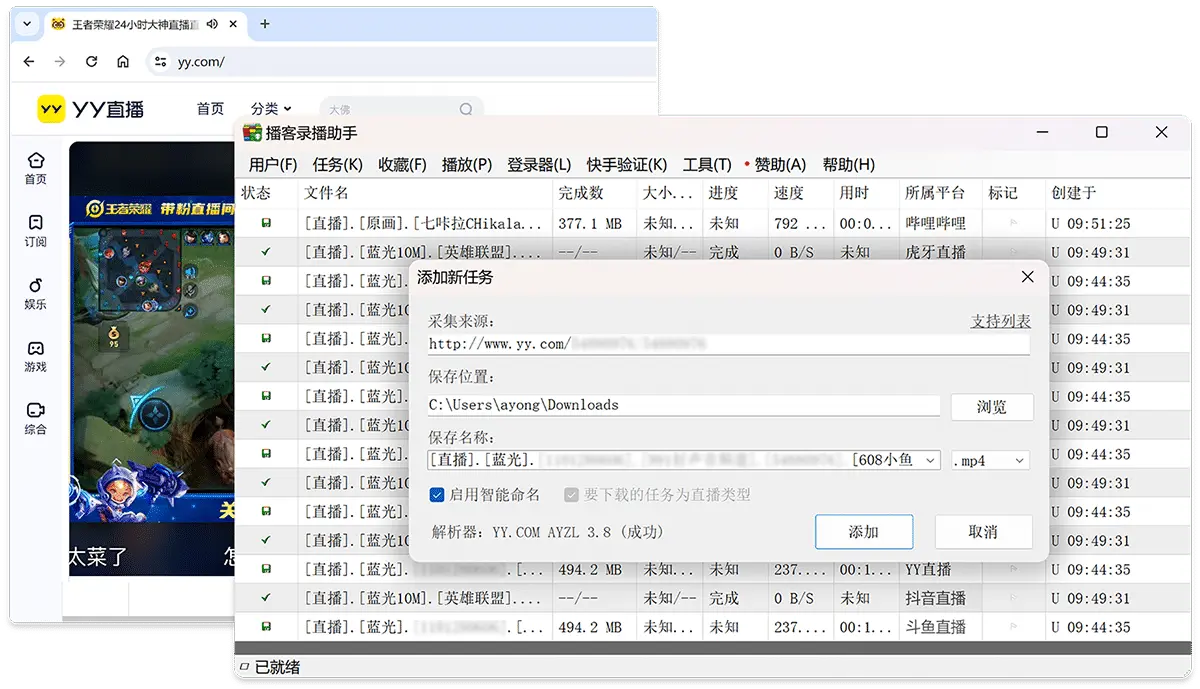The image size is (1200, 689).
Task: Open 首页 in the YY left sidebar
Action: (36, 168)
